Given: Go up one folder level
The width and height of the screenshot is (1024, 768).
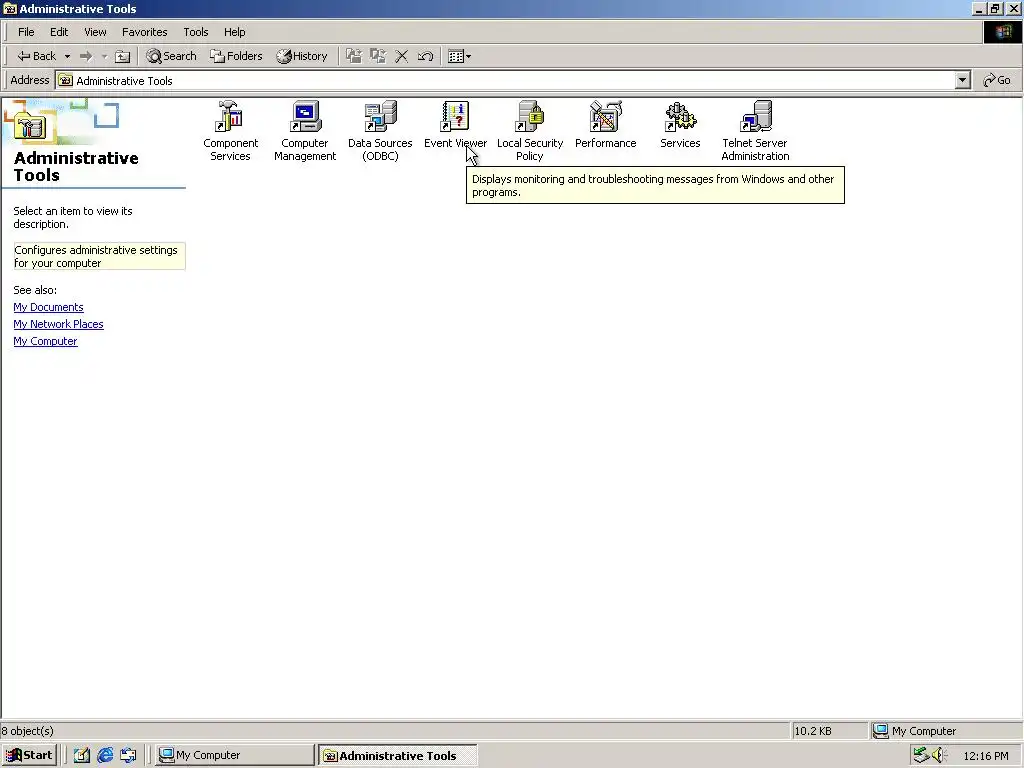Looking at the screenshot, I should (x=122, y=56).
